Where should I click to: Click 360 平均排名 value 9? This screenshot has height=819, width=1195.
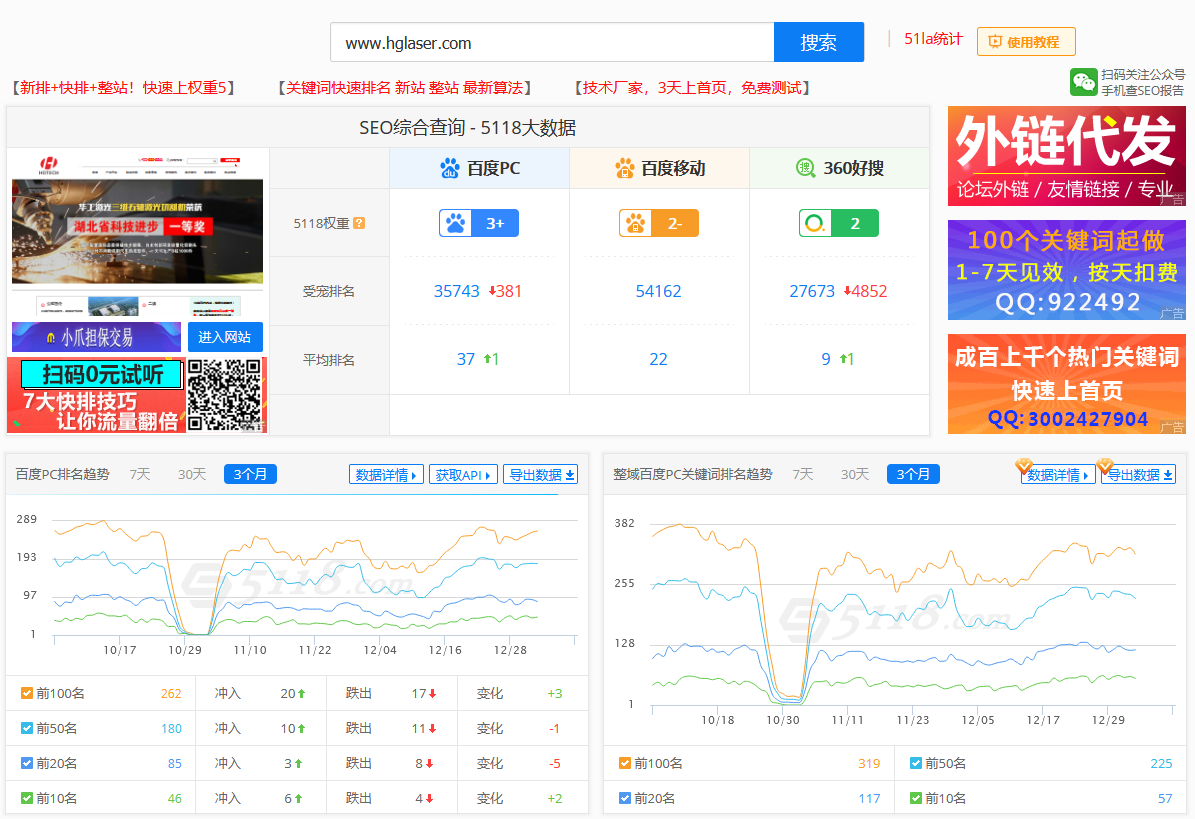tap(825, 360)
